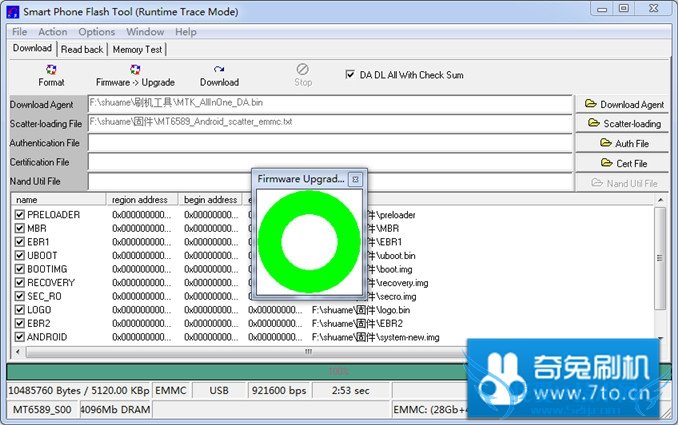Click the Download Agent path field
The image size is (678, 425).
click(x=330, y=102)
